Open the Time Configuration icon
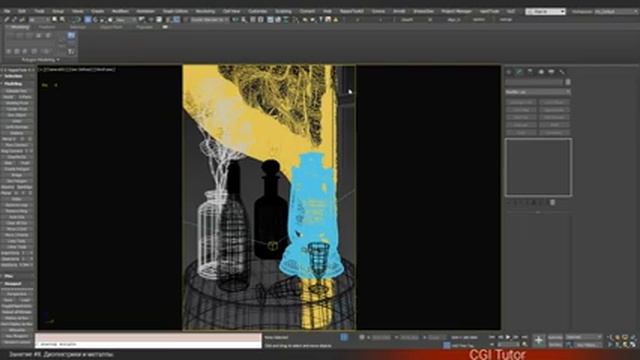 524,345
